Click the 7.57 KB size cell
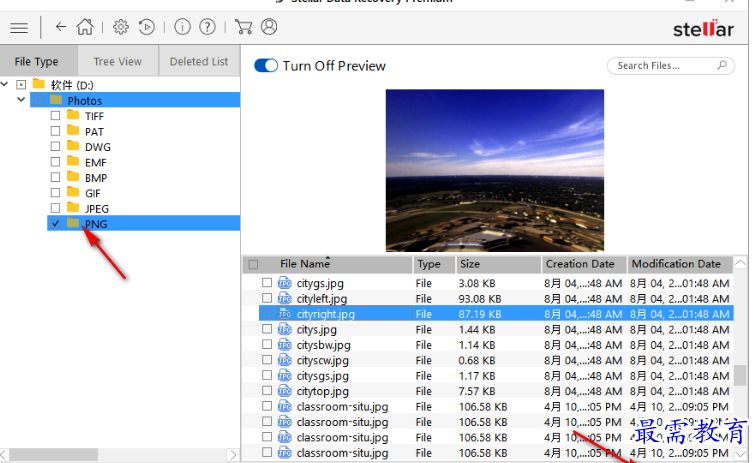The image size is (756, 463). tap(477, 391)
